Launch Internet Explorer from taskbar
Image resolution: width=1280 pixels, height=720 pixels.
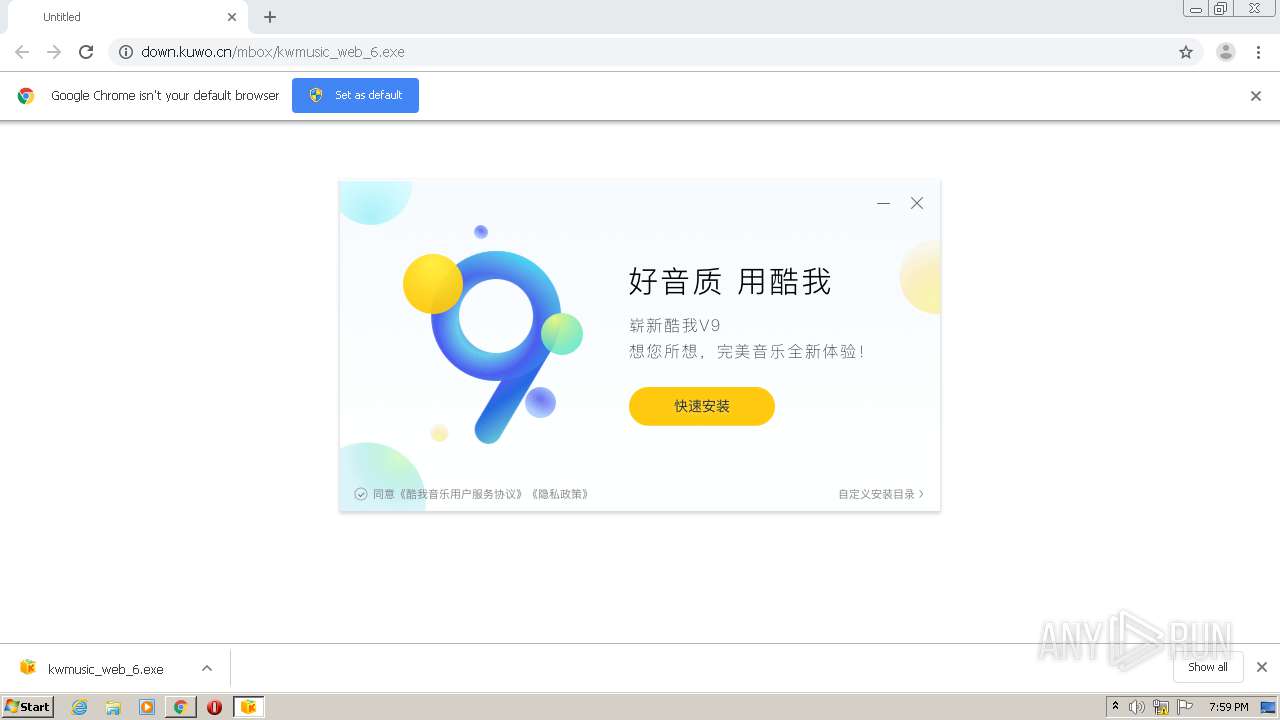point(80,707)
